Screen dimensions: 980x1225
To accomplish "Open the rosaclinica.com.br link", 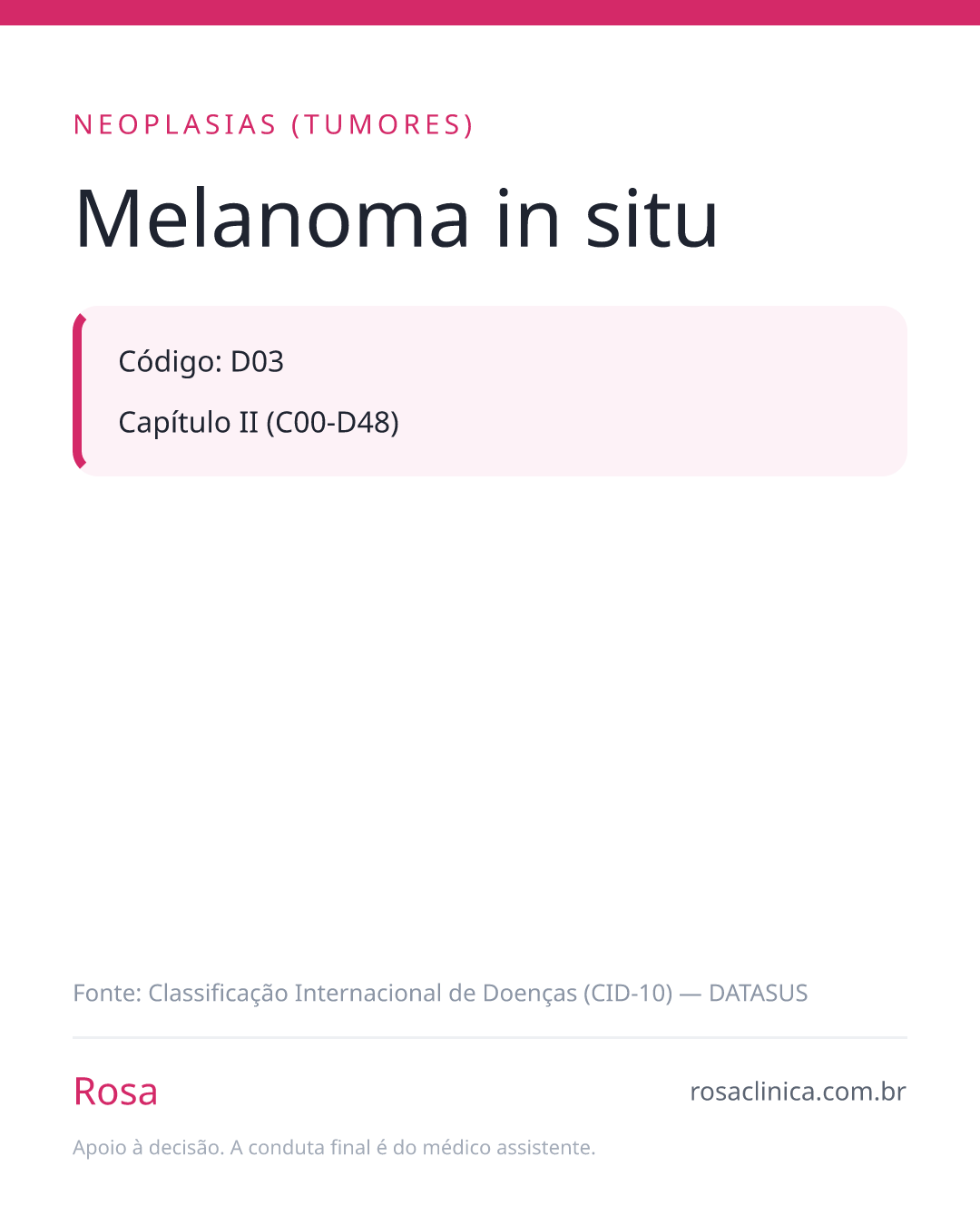I will point(798,1092).
